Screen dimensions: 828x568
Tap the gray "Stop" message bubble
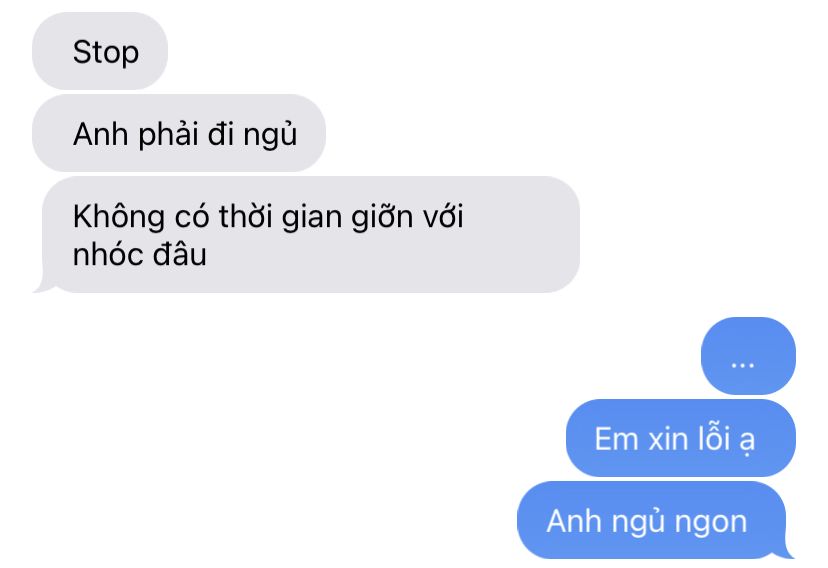pos(100,51)
